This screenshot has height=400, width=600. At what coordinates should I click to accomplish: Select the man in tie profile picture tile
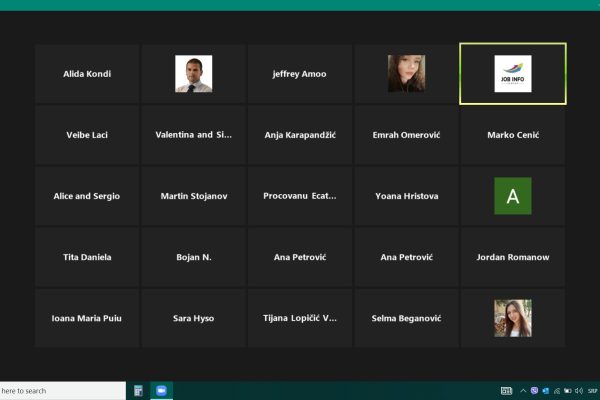[x=193, y=73]
